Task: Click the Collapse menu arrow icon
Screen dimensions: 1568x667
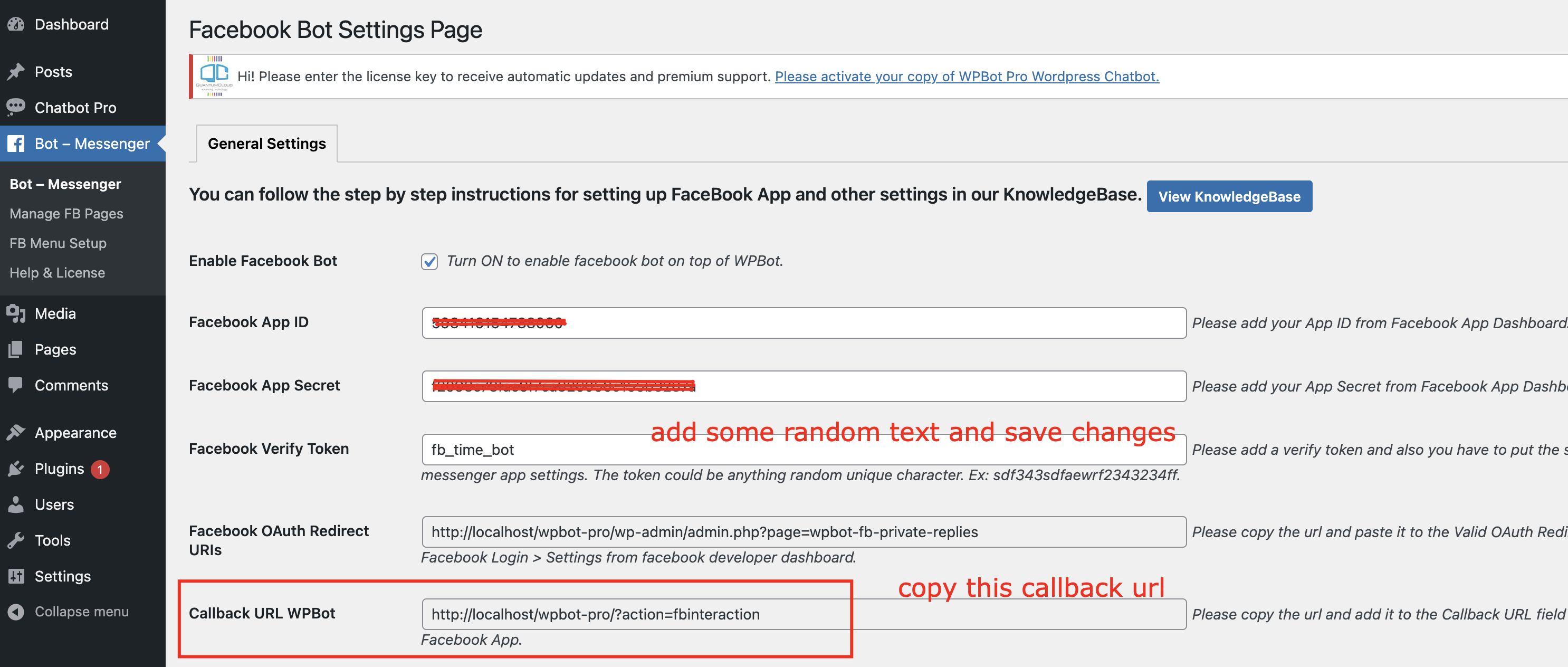Action: coord(16,612)
